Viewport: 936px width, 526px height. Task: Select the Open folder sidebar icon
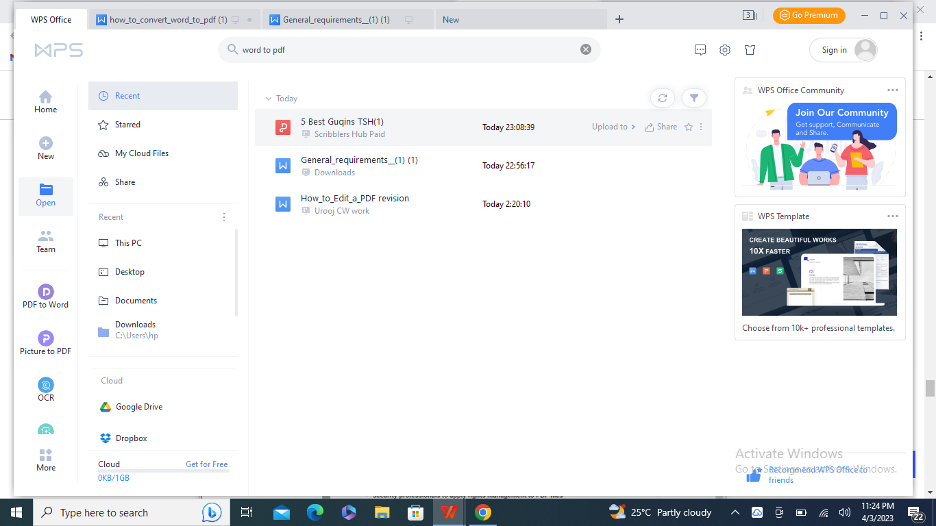[45, 195]
